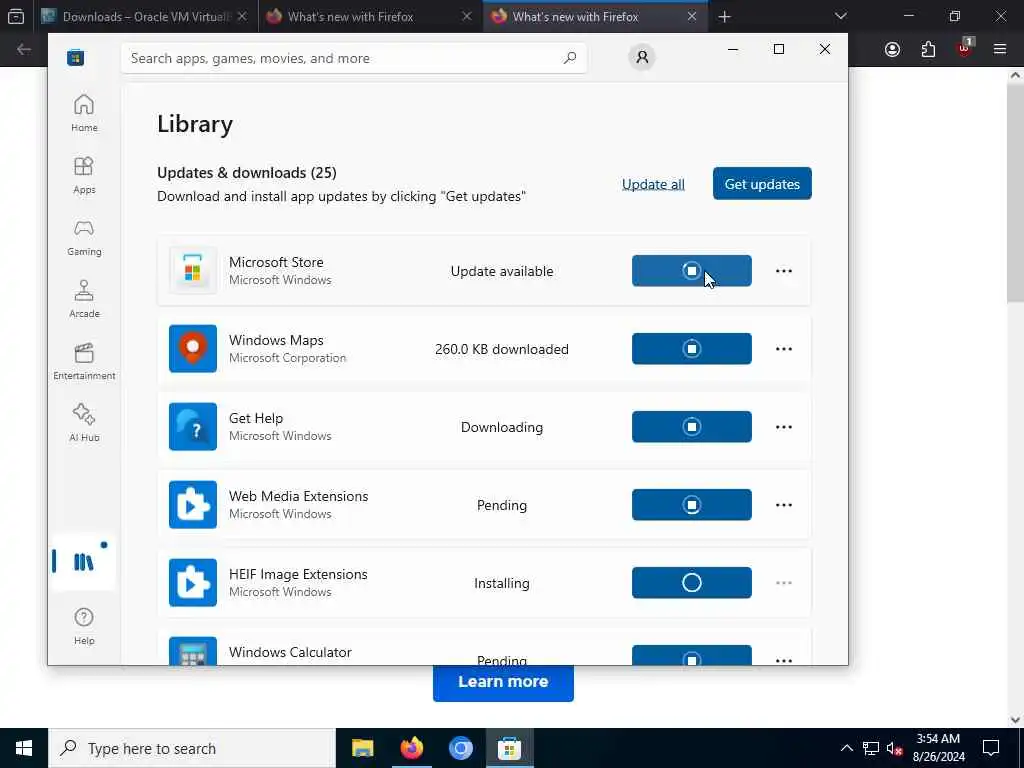
Task: Open notification center icon
Action: coord(991,748)
